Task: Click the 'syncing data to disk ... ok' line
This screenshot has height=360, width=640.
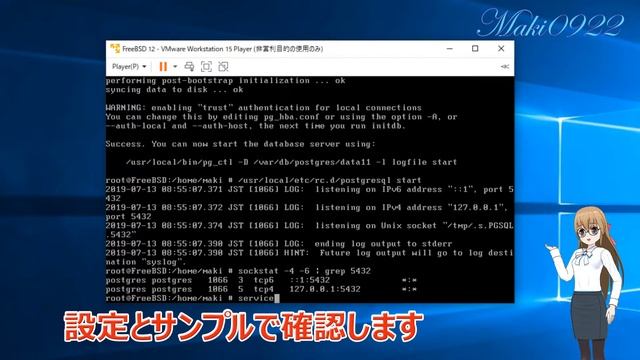Action: [175, 90]
